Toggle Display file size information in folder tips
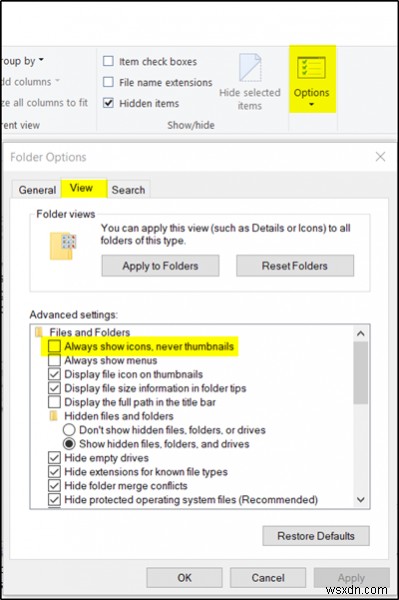Image resolution: width=399 pixels, height=600 pixels. click(x=54, y=388)
